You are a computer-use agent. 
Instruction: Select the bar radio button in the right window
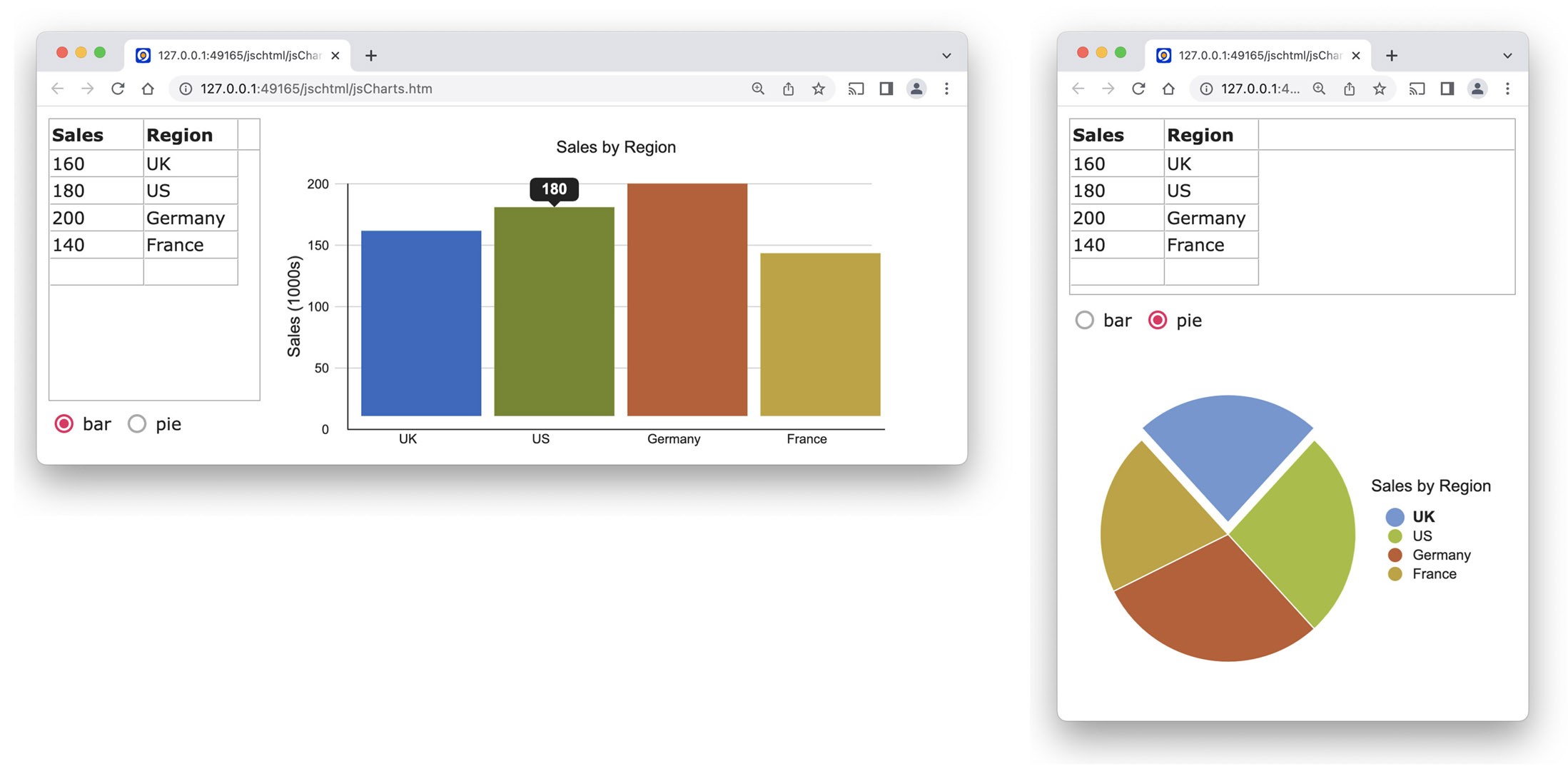tap(1084, 320)
